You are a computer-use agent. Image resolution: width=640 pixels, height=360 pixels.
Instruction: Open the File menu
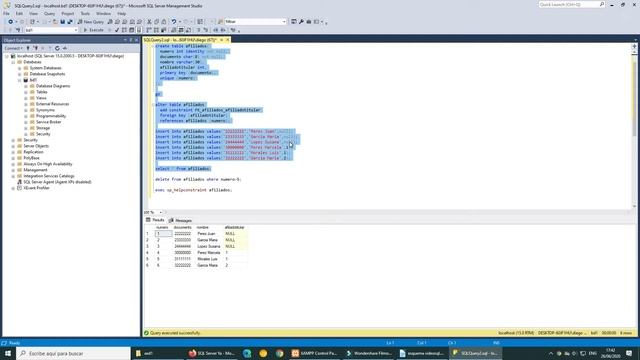(x=6, y=13)
